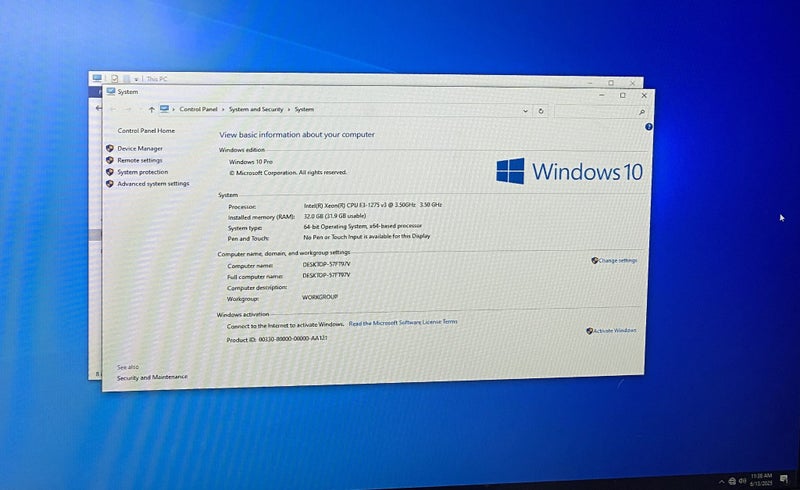Screen dimensions: 800x490
Task: Open Advanced system settings
Action: click(153, 184)
